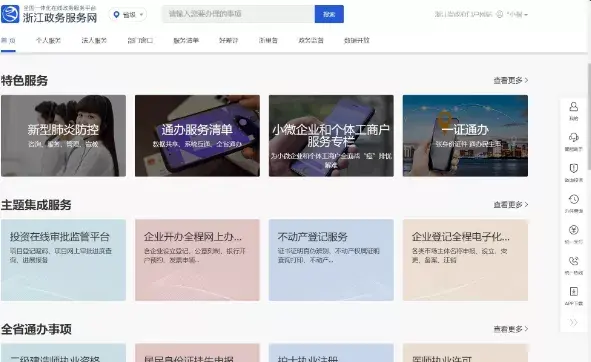The height and width of the screenshot is (362, 591).
Task: Open the 好差评 nav tab
Action: tap(229, 40)
